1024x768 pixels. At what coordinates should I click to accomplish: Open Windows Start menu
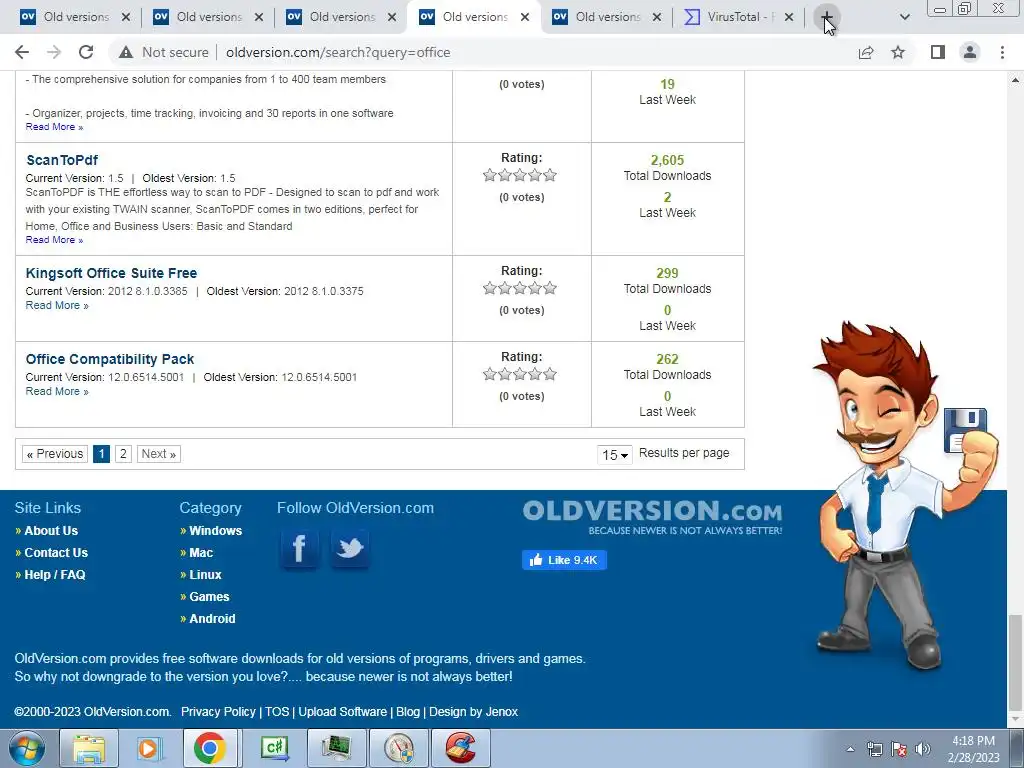(27, 748)
